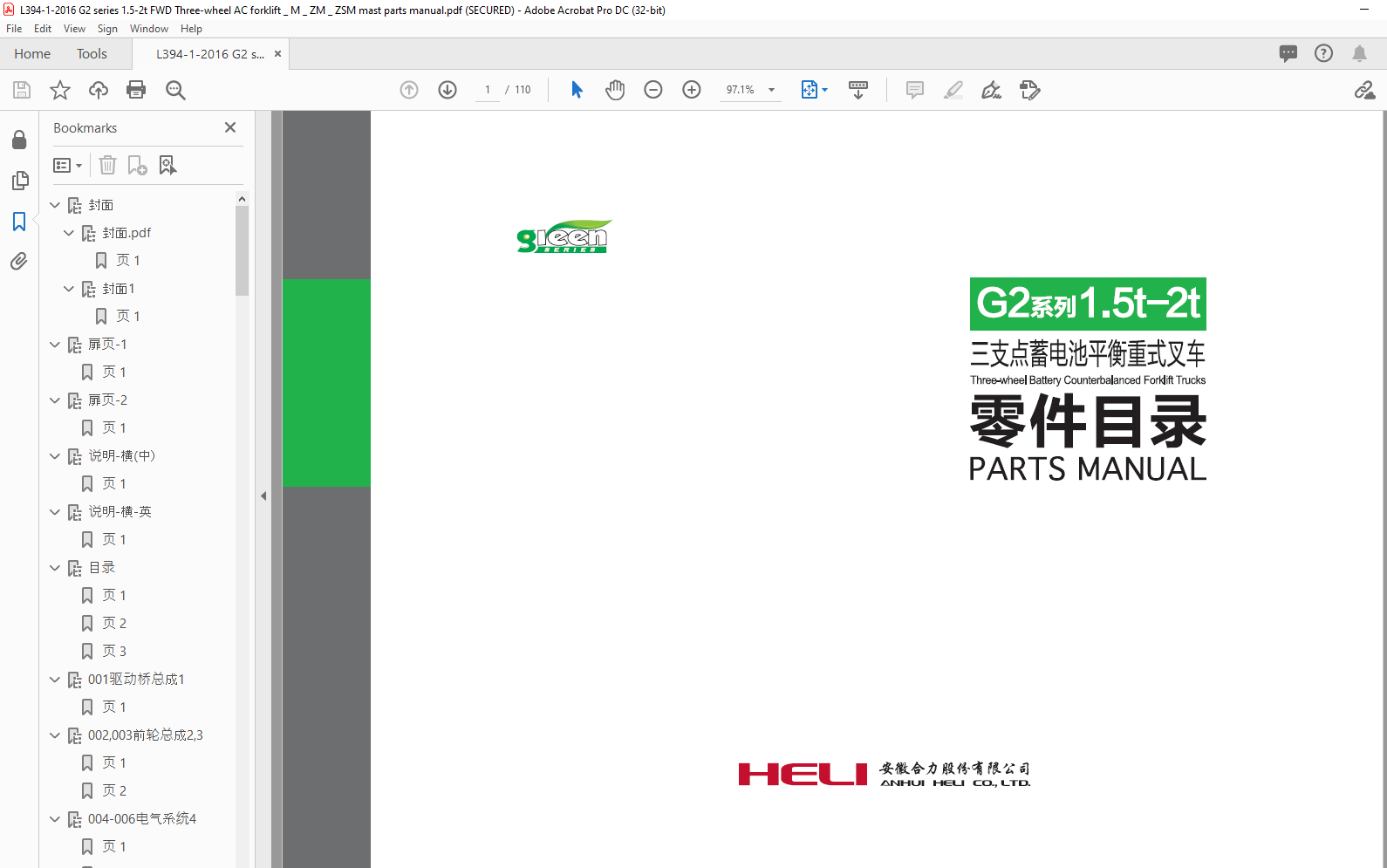Zoom in with plus button
The width and height of the screenshot is (1387, 868).
pyautogui.click(x=692, y=90)
